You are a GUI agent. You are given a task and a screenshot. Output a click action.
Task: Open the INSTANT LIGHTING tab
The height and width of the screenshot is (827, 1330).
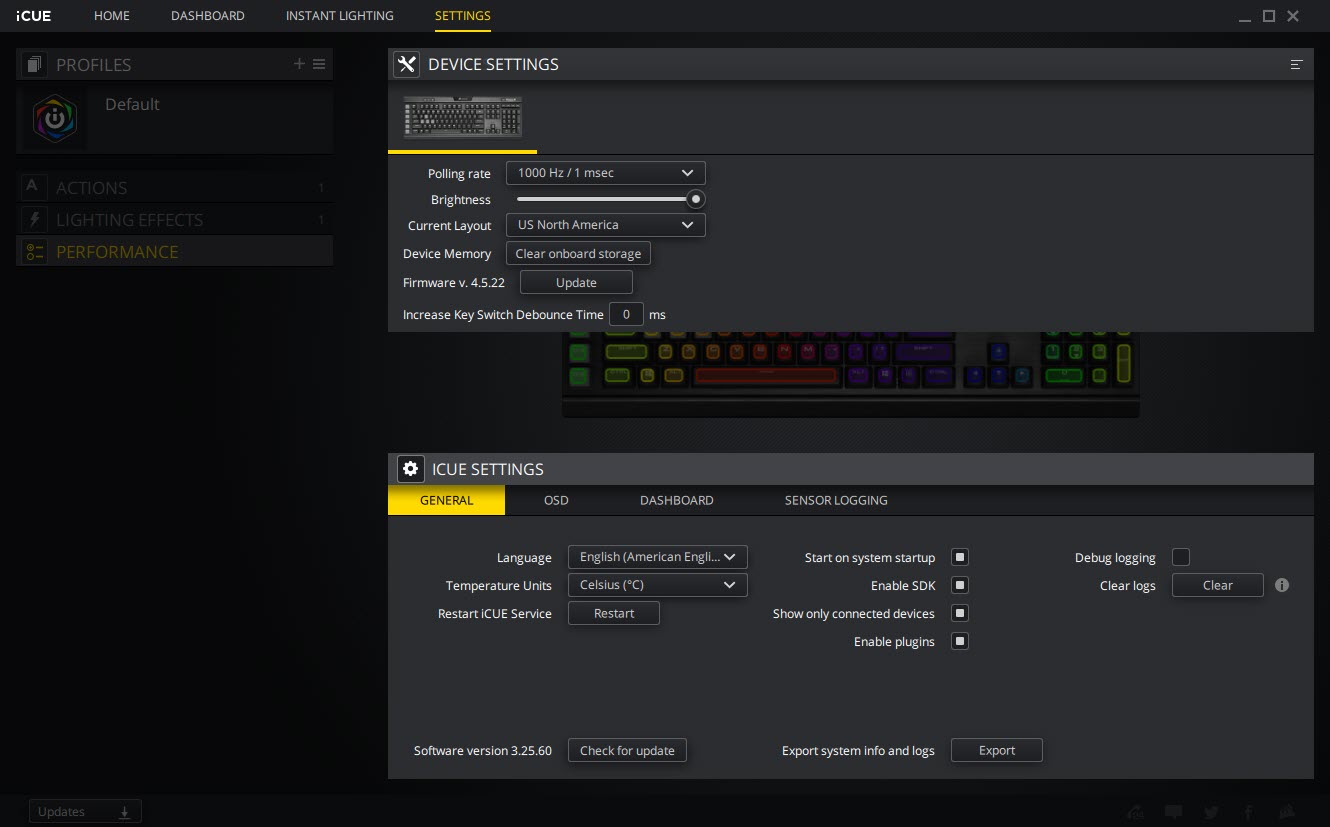[340, 16]
